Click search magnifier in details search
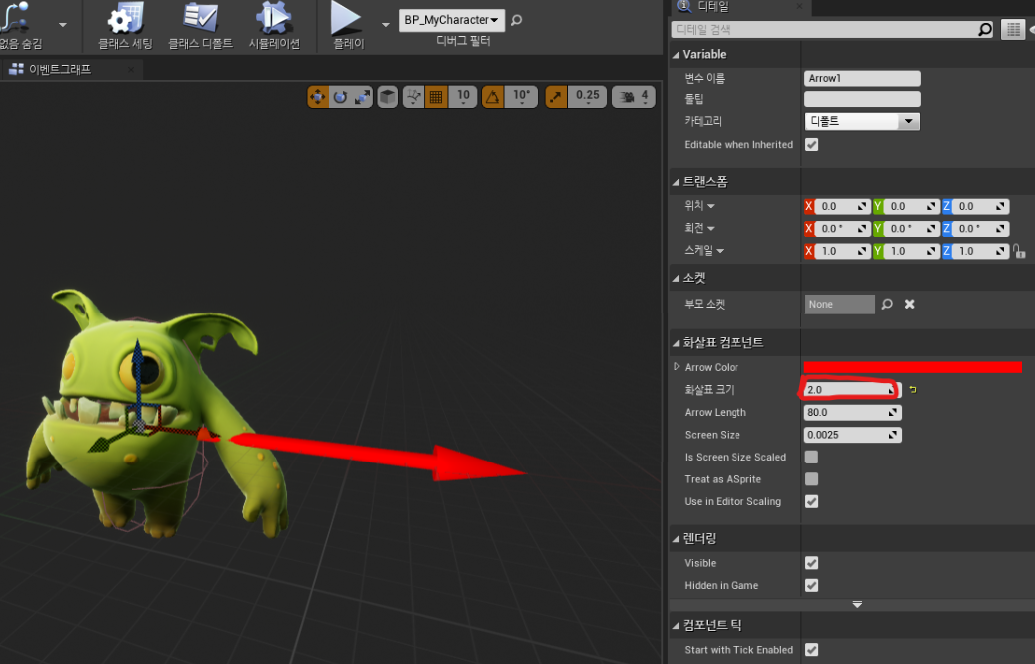 tap(984, 30)
